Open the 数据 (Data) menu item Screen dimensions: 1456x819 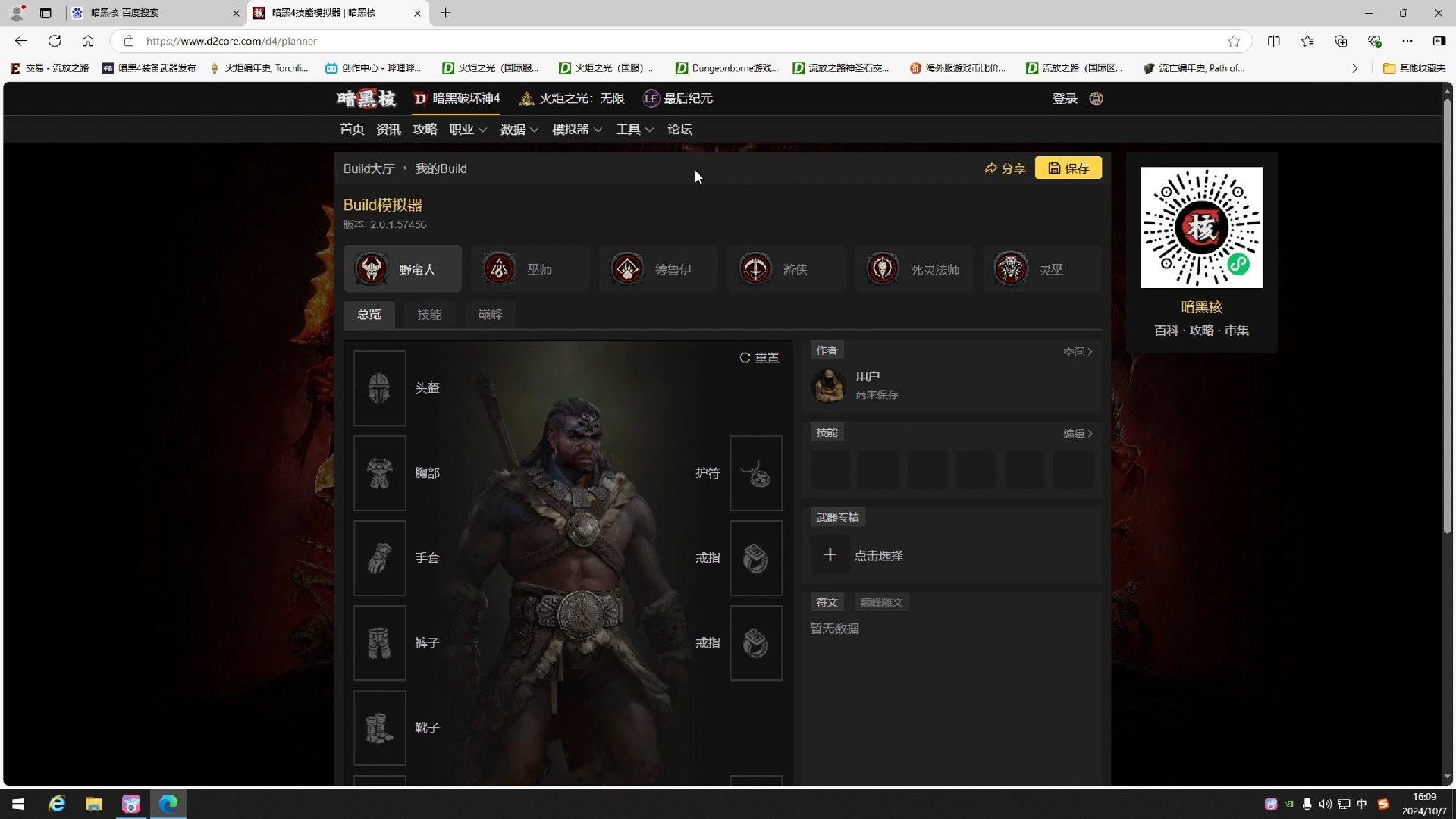click(x=513, y=128)
